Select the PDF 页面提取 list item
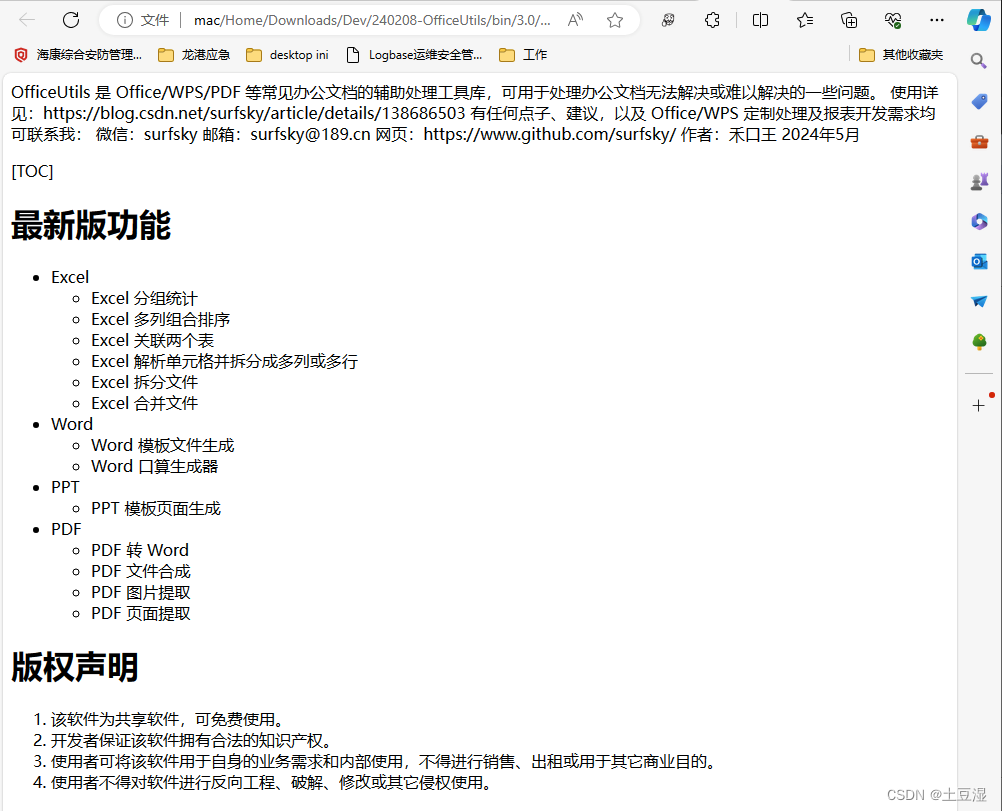Image resolution: width=1002 pixels, height=811 pixels. tap(141, 614)
